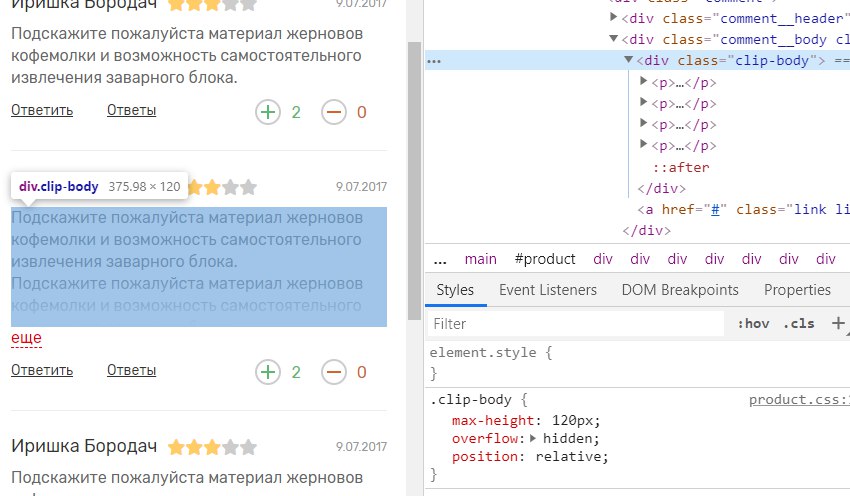Upvote the second comment with plus icon

click(268, 372)
